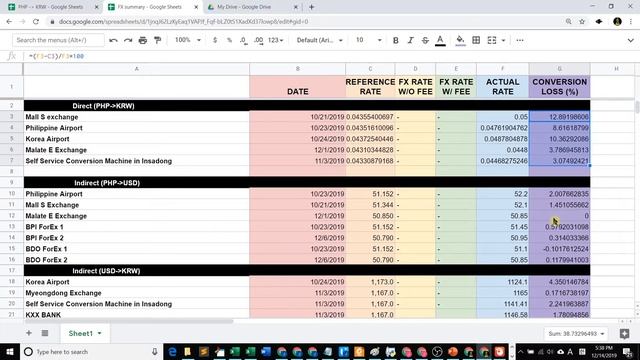Open the Windows Start menu

point(9,351)
